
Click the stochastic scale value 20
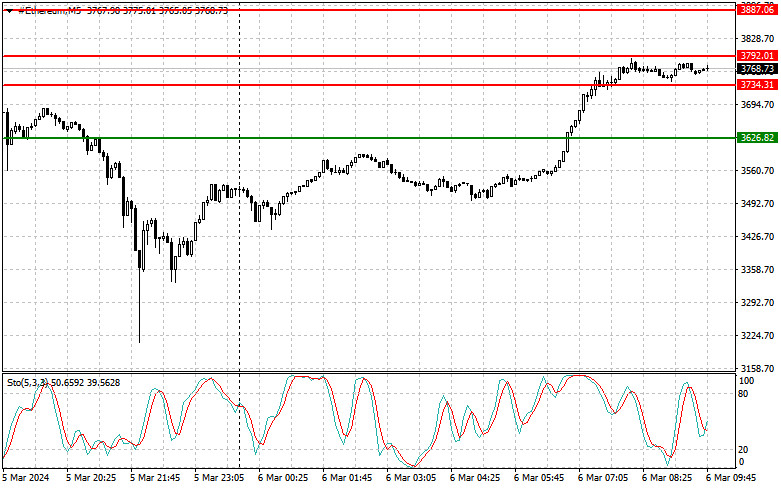743,450
